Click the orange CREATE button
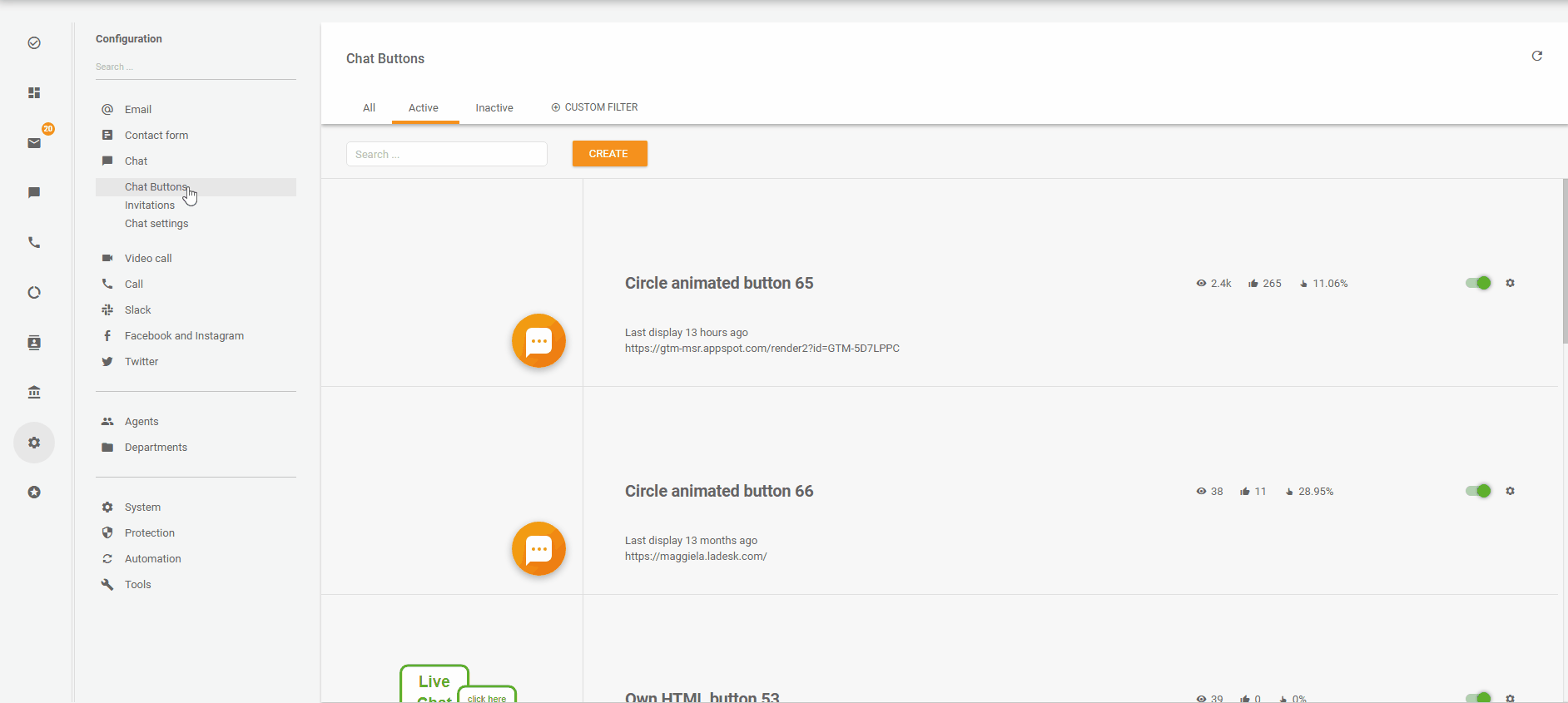The width and height of the screenshot is (1568, 703). pyautogui.click(x=609, y=154)
